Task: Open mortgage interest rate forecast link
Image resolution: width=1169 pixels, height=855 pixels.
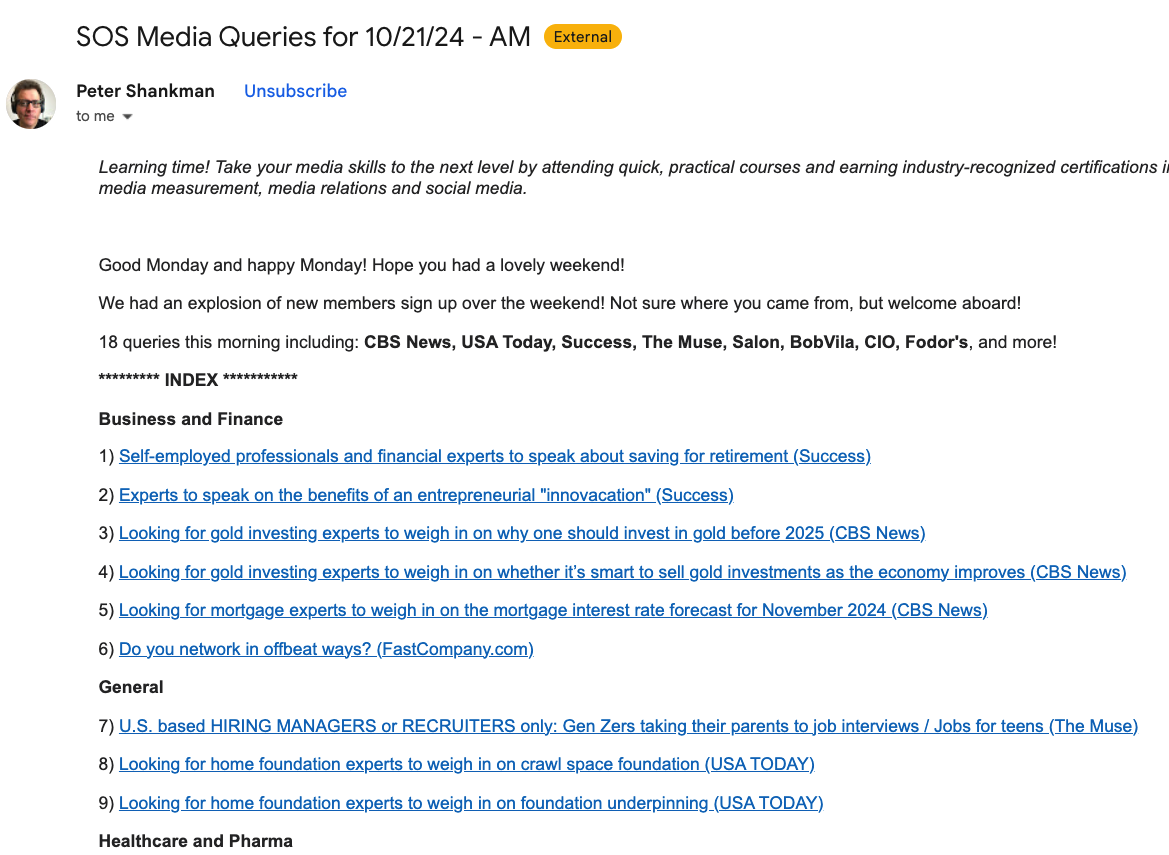Action: (552, 611)
